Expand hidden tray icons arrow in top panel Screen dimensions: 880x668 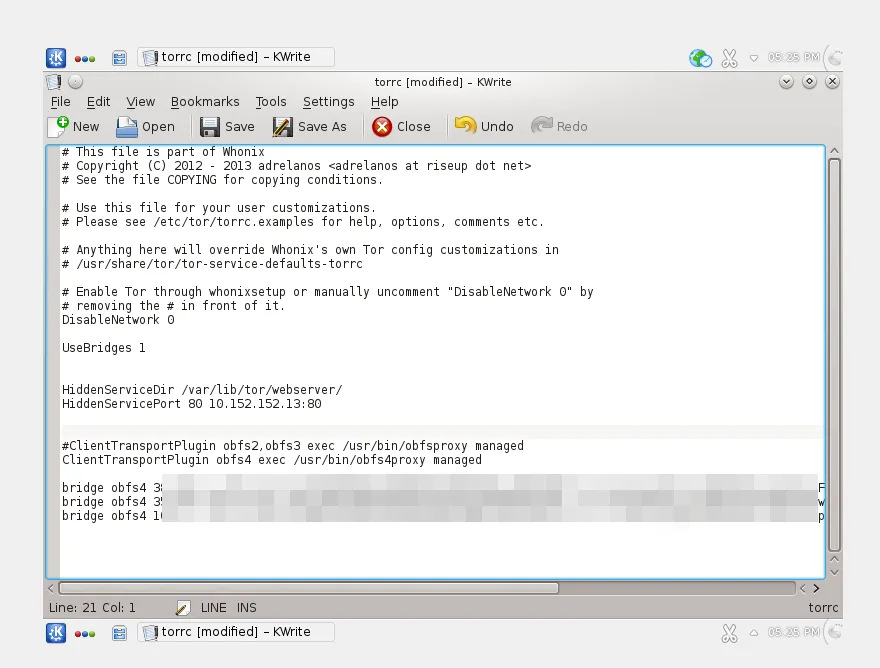[754, 58]
